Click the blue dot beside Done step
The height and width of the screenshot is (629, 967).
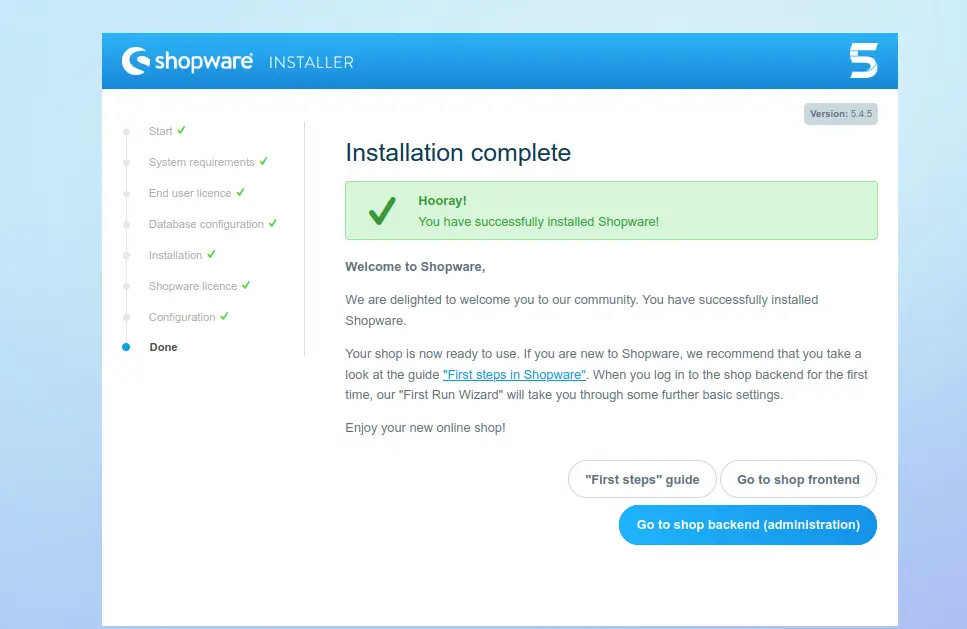(126, 347)
